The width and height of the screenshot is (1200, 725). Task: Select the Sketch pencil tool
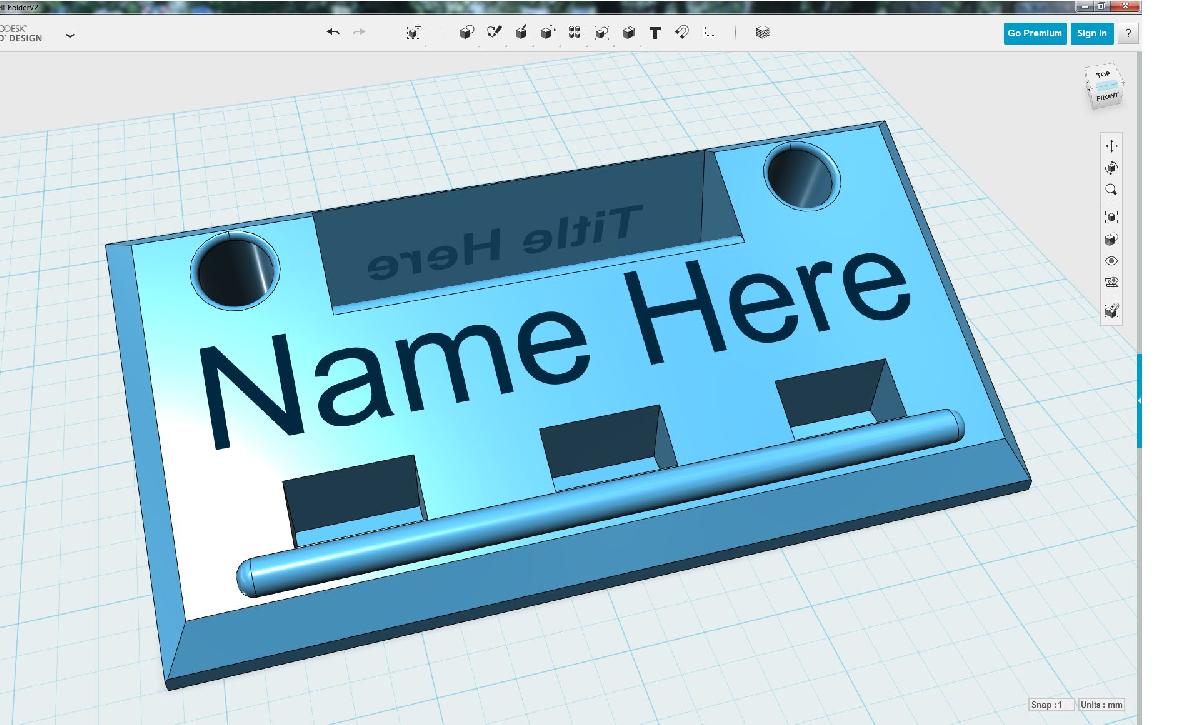tap(494, 33)
